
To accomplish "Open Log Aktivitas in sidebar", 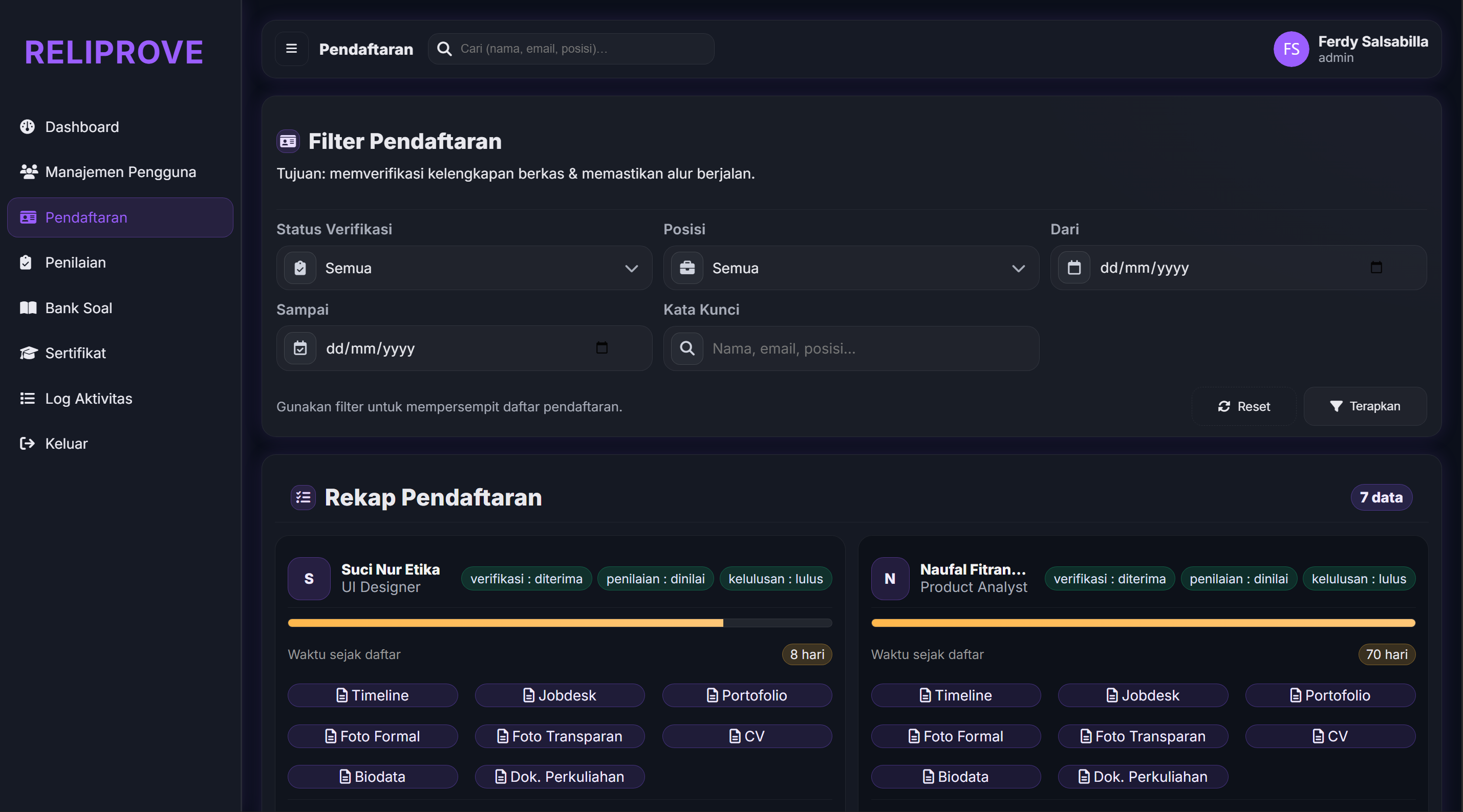I will click(120, 399).
